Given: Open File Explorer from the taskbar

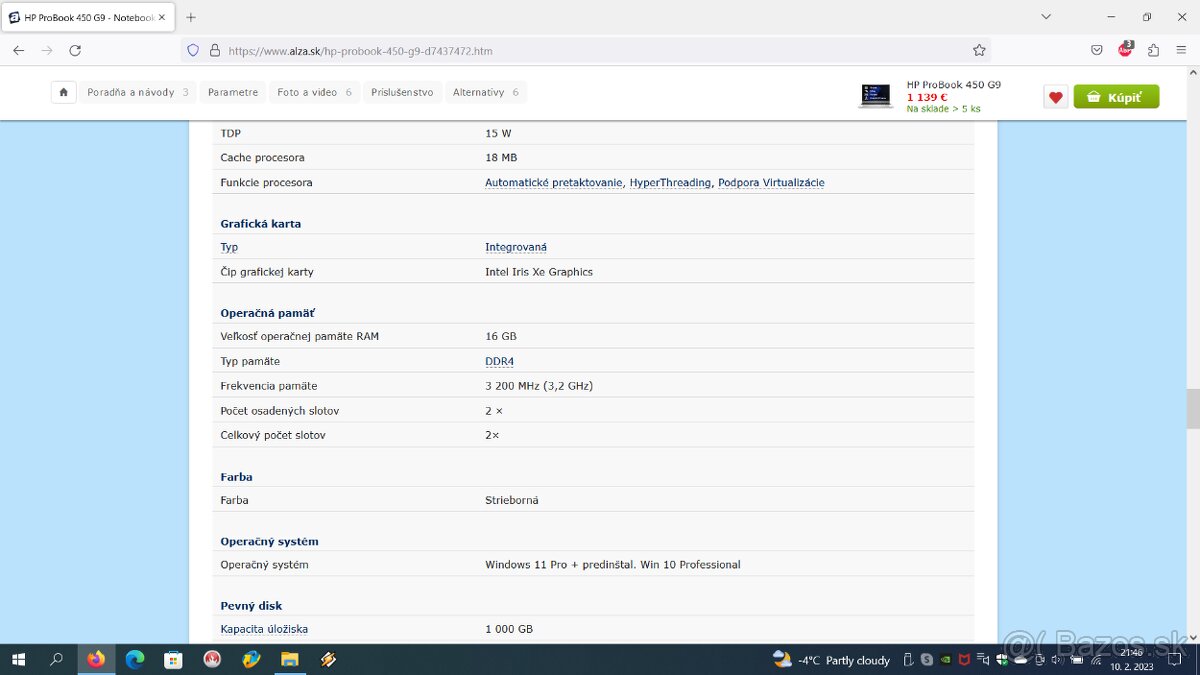Looking at the screenshot, I should coord(290,659).
